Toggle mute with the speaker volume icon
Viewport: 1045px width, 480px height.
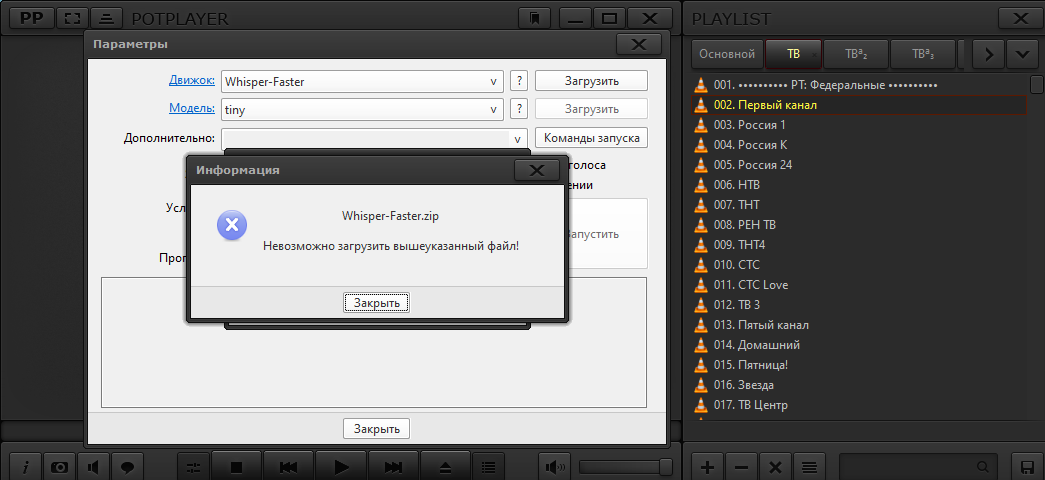(555, 466)
